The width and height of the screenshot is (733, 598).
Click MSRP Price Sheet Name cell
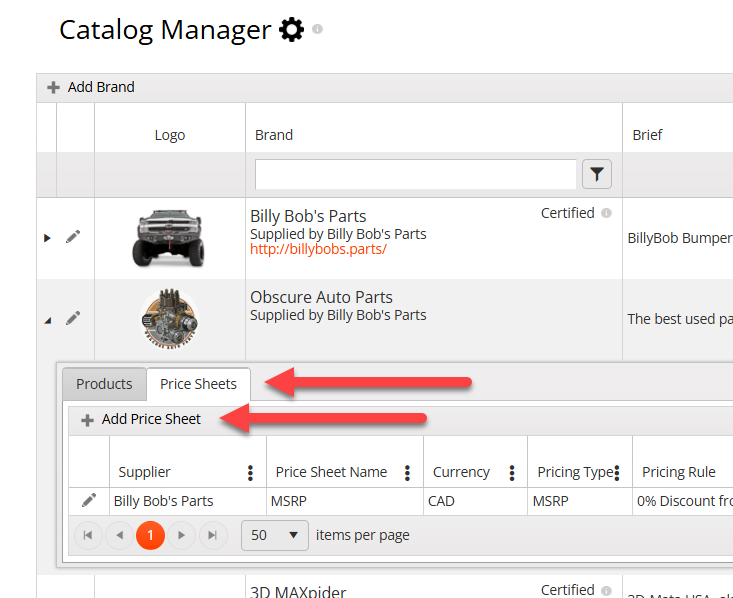(345, 501)
